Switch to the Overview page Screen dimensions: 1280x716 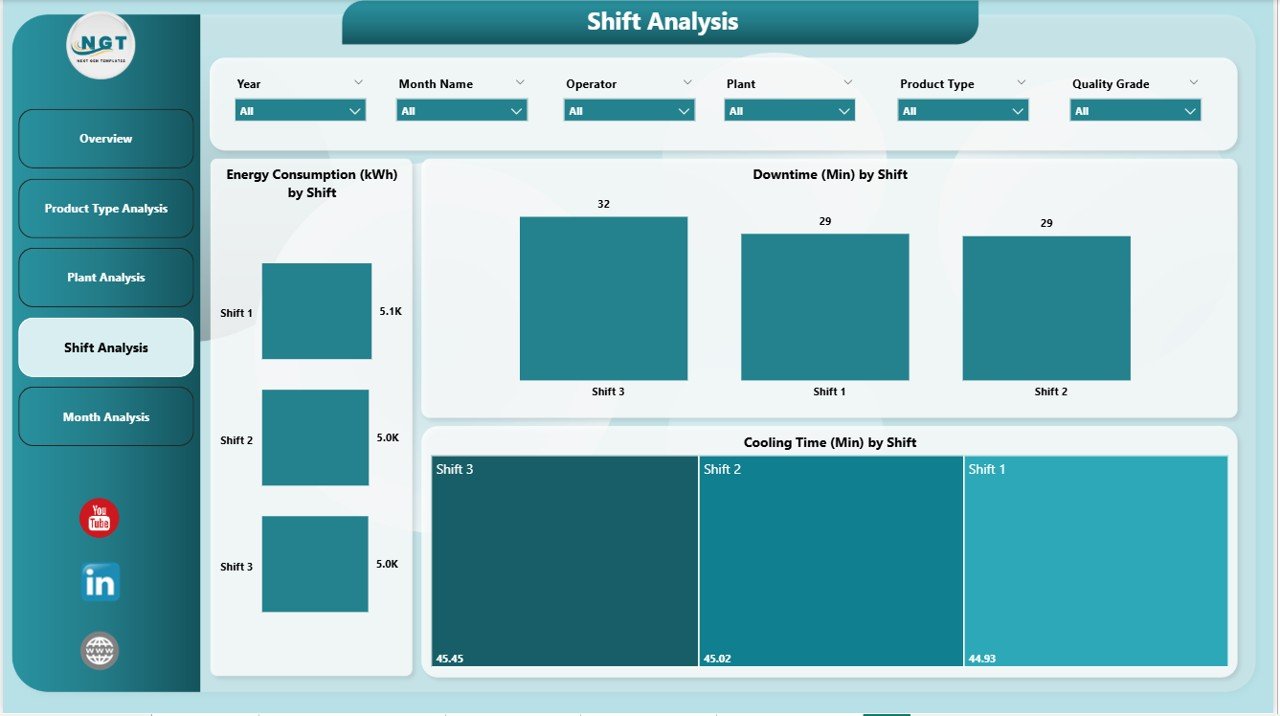105,138
